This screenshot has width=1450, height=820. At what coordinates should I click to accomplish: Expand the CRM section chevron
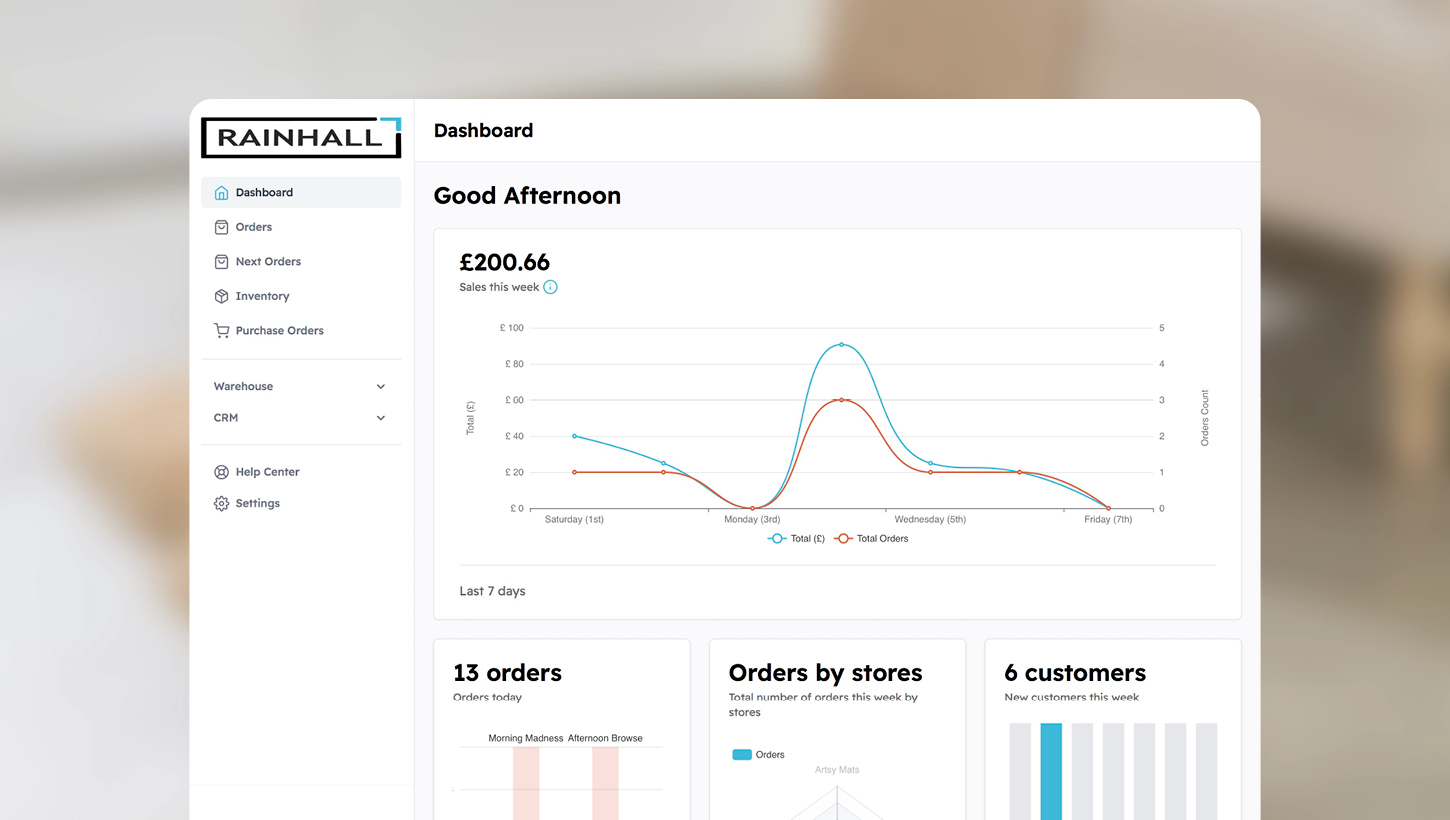coord(381,418)
